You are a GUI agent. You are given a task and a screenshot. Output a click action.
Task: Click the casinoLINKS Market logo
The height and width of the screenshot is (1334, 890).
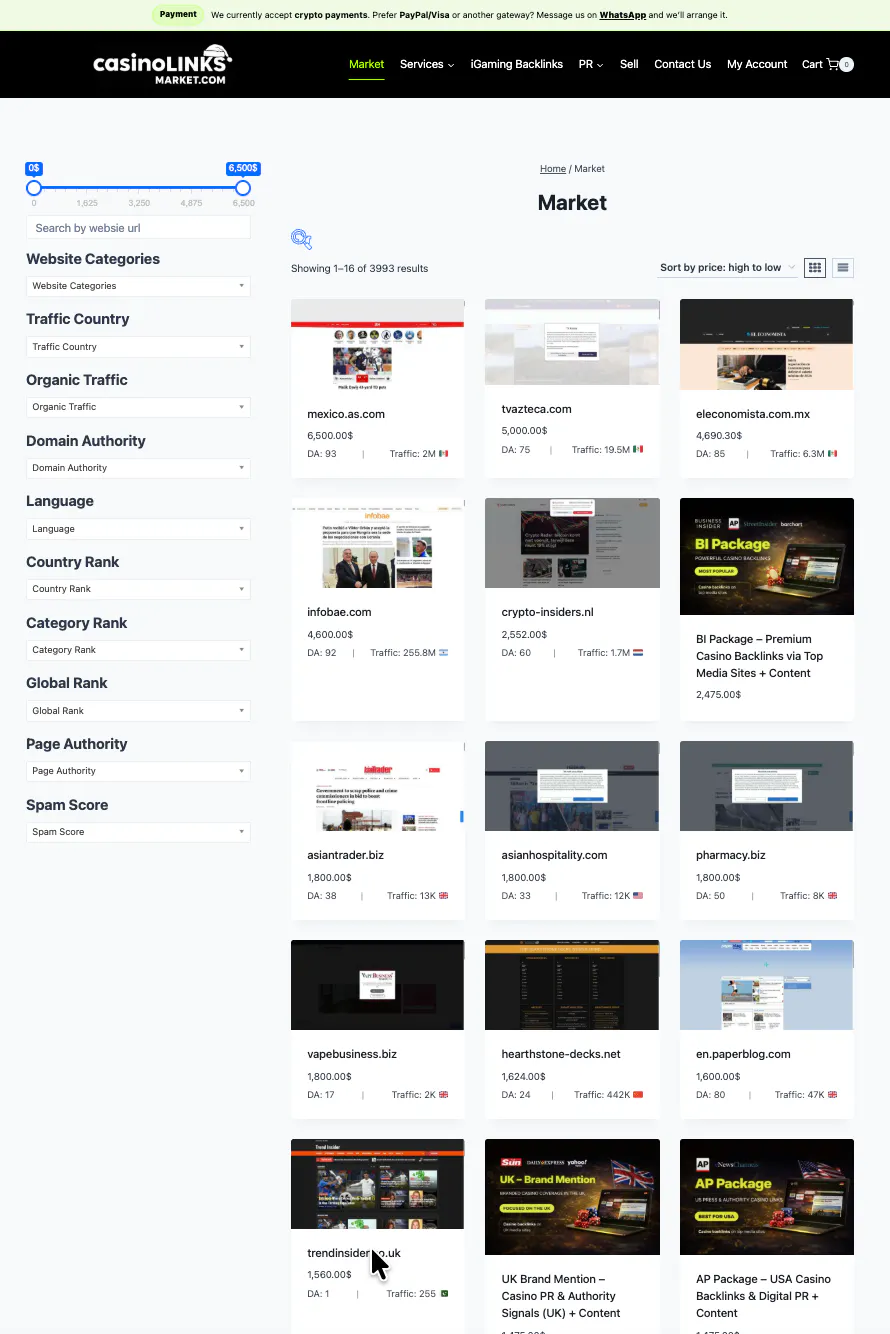tap(162, 64)
